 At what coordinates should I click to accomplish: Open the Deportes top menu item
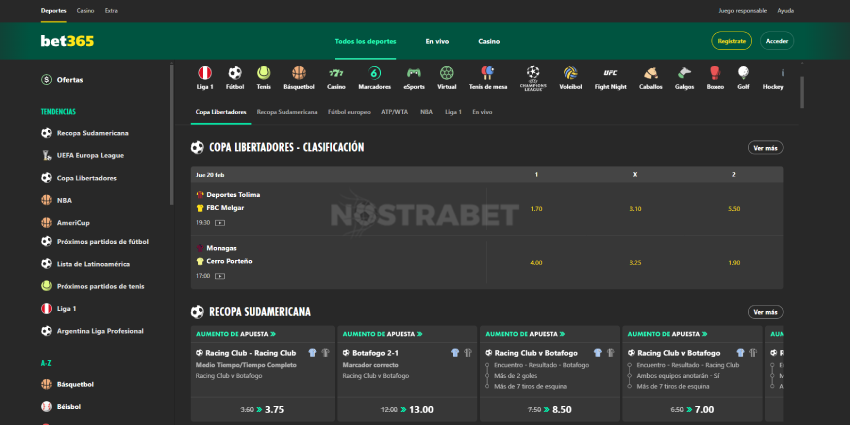coord(54,11)
